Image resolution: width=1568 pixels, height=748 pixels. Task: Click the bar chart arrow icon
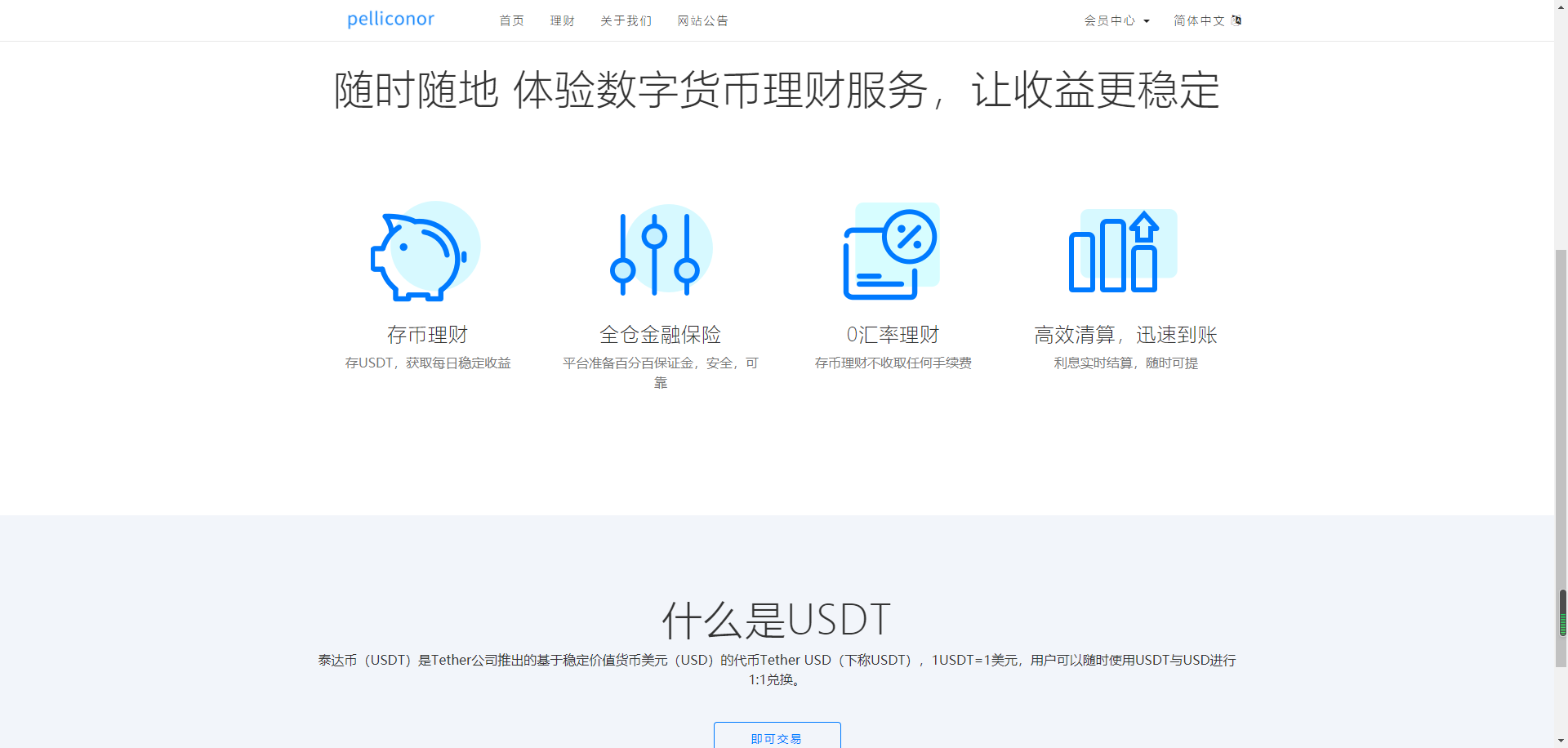tap(1123, 252)
